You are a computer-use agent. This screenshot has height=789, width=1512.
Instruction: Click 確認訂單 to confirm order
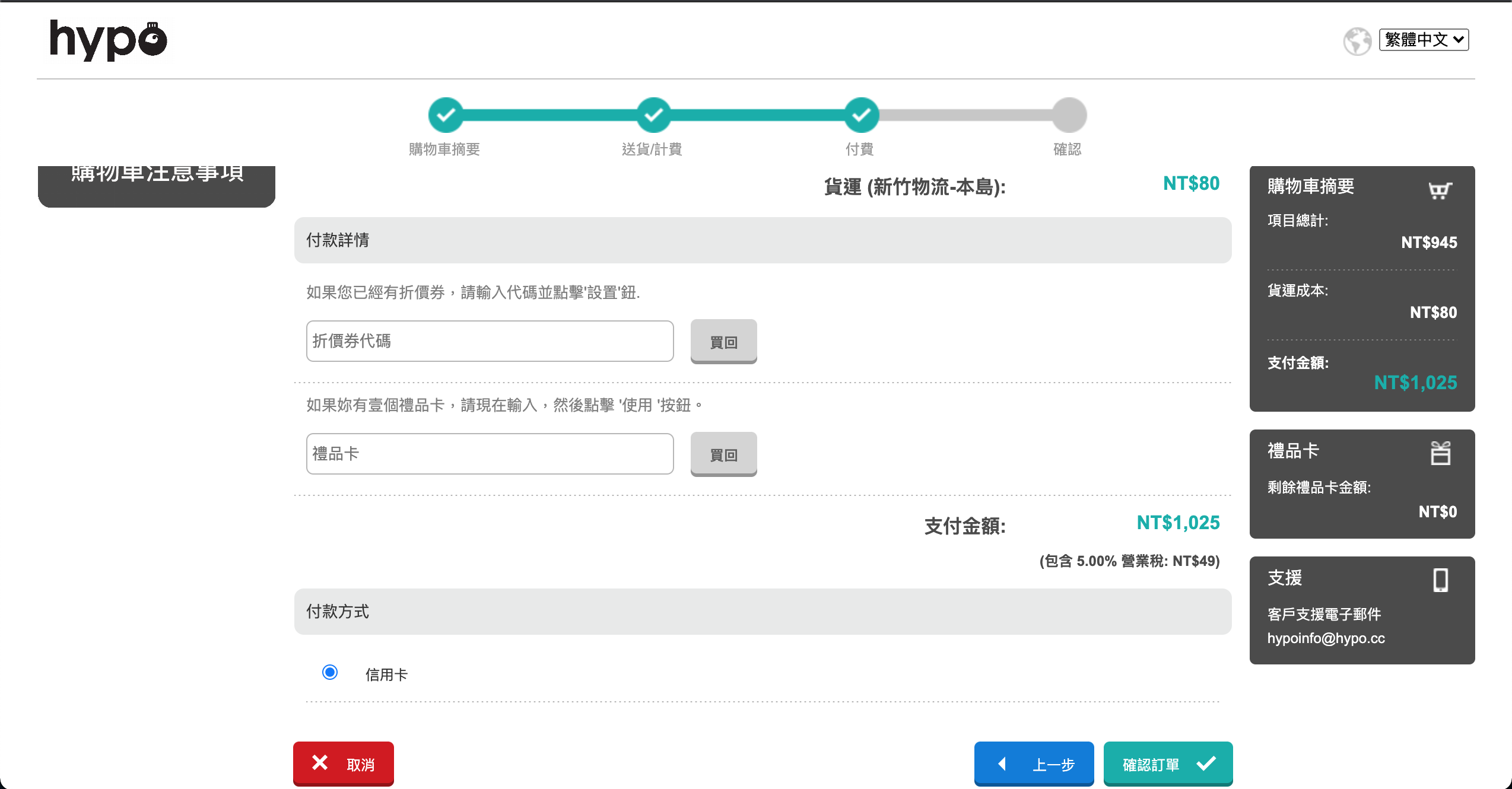pyautogui.click(x=1168, y=764)
